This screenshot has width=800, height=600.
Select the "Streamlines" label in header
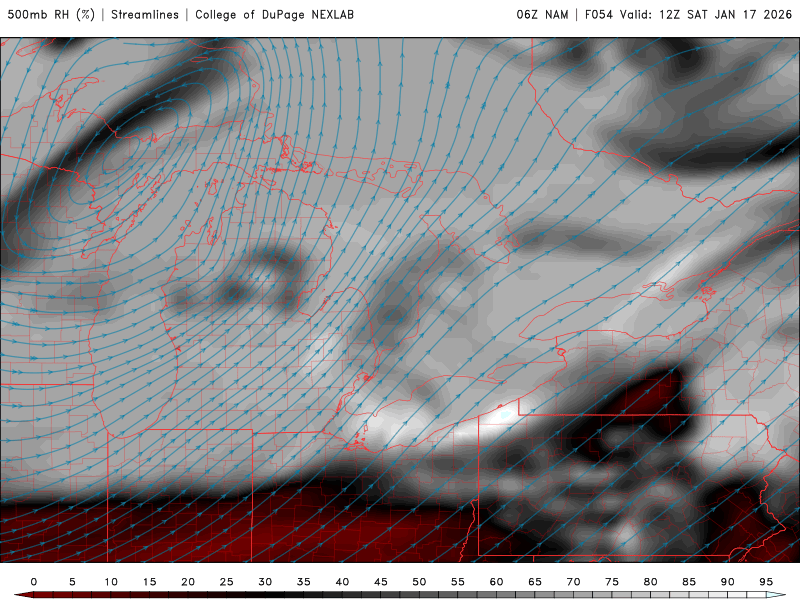click(x=145, y=14)
